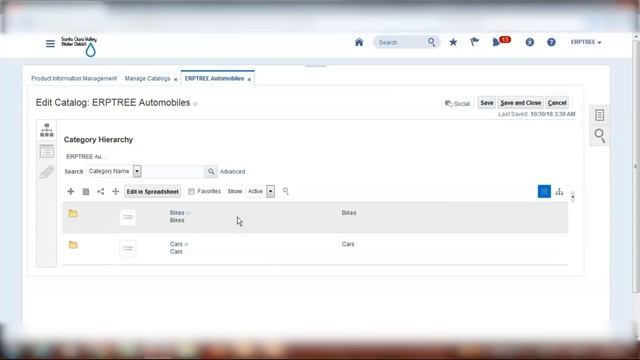Image resolution: width=640 pixels, height=360 pixels.
Task: Open Favorites star icon
Action: (x=453, y=42)
